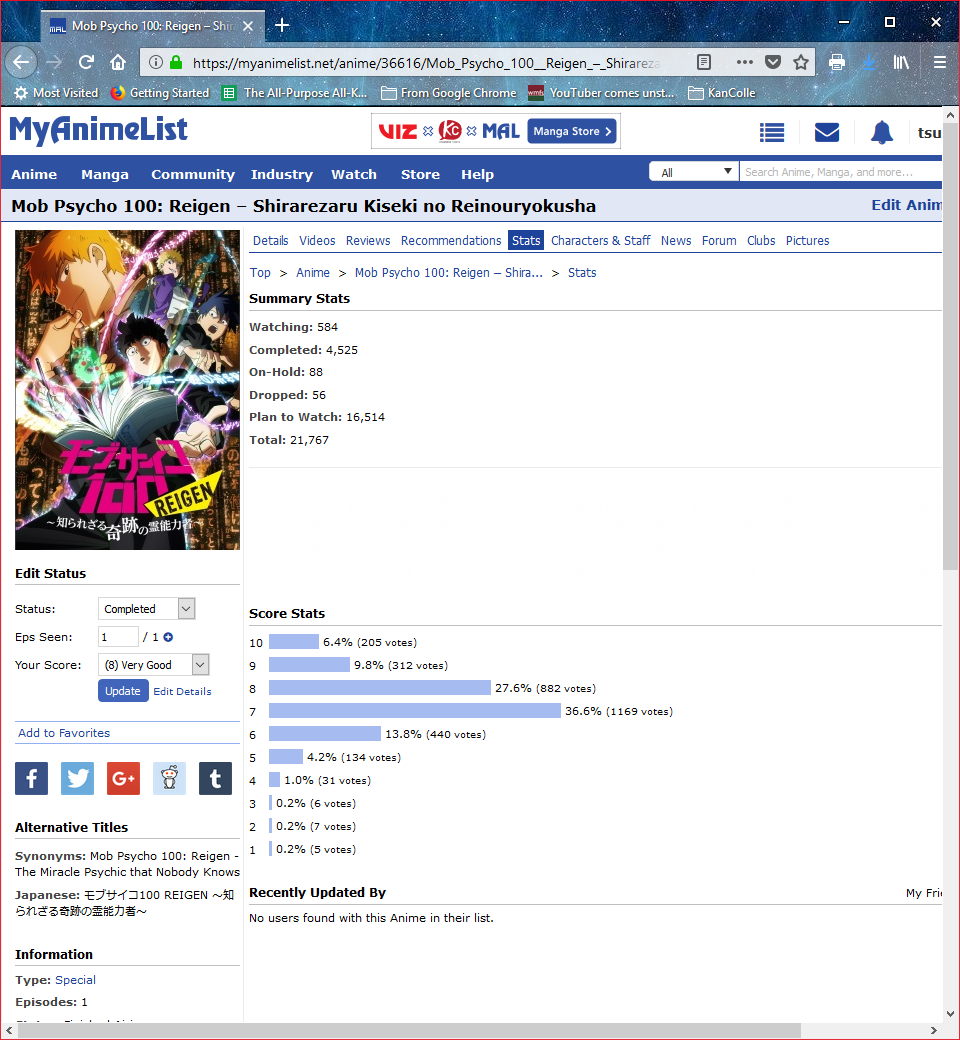Image resolution: width=960 pixels, height=1040 pixels.
Task: Open the MyAnimeList list icon in header
Action: click(x=772, y=133)
